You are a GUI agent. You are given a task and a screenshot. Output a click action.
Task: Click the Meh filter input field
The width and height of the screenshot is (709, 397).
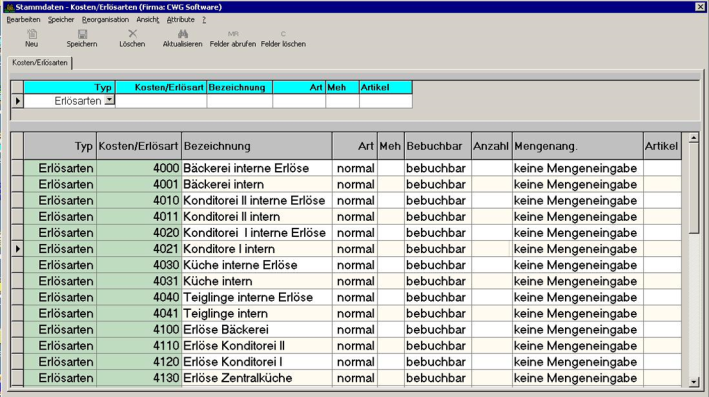coord(342,101)
